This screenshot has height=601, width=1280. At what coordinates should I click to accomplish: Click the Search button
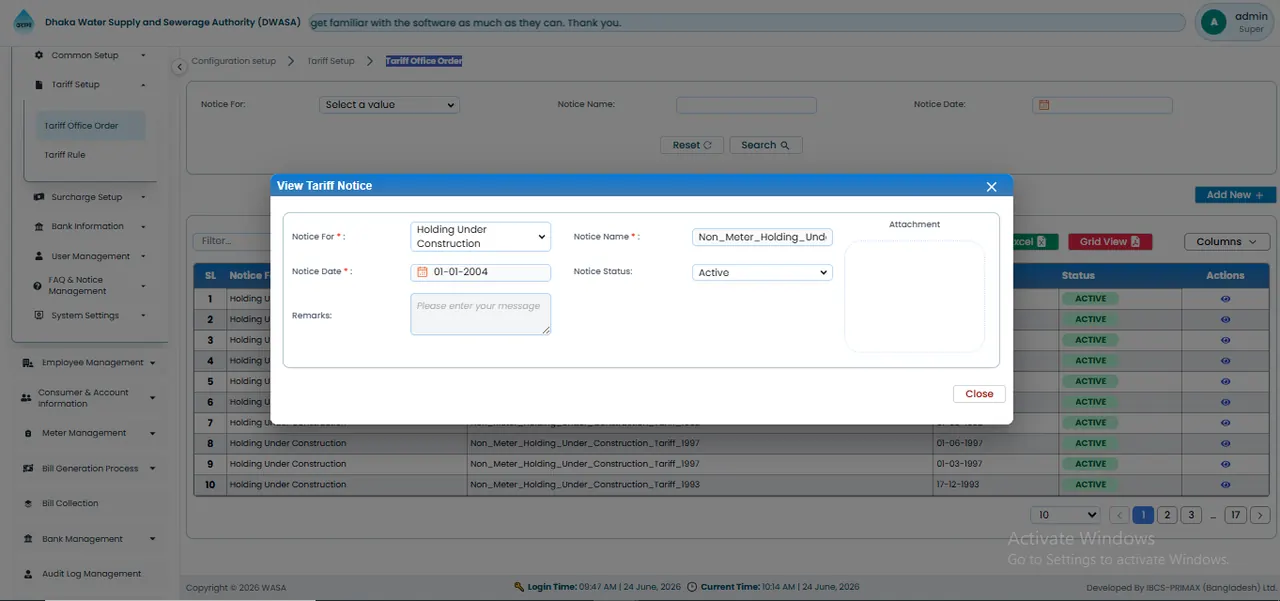[766, 145]
